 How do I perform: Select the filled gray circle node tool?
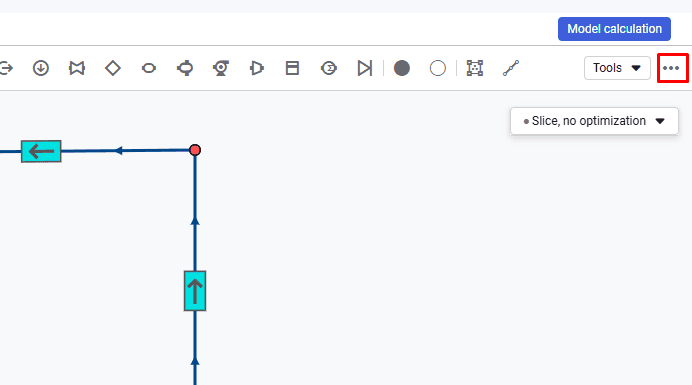click(402, 68)
